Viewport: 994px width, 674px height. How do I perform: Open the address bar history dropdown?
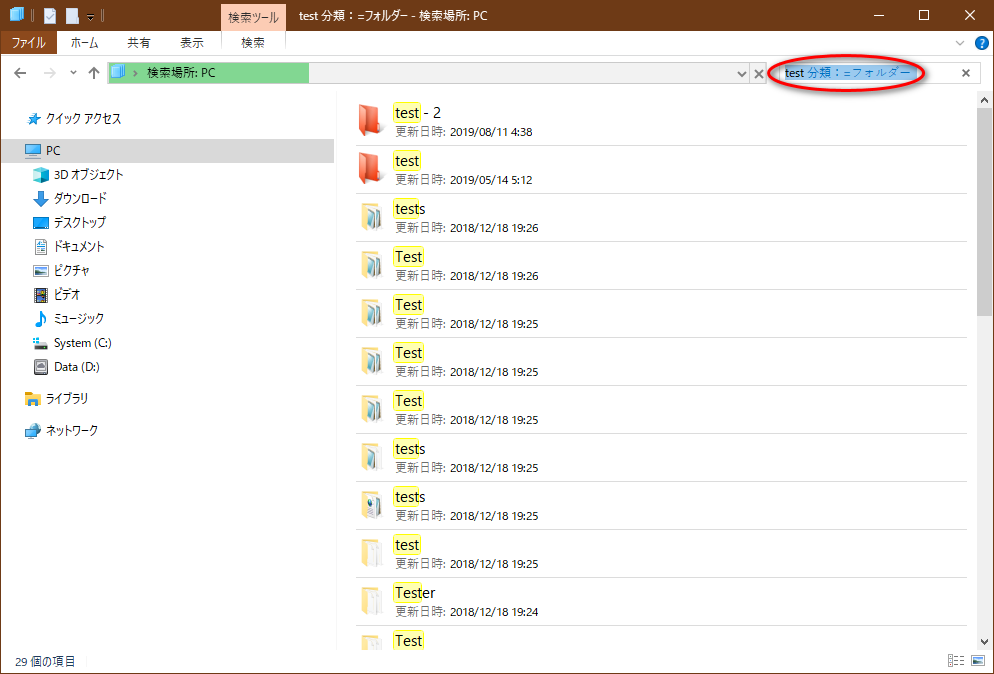click(741, 74)
